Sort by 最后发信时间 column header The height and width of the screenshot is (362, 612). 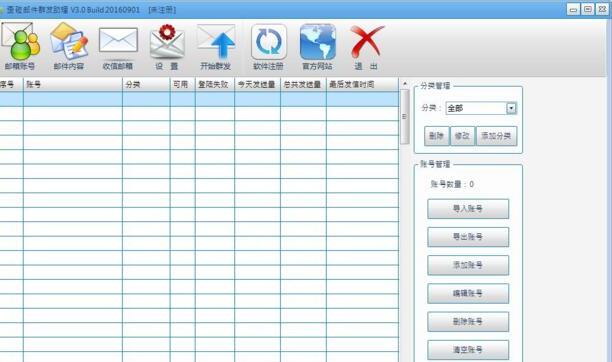point(363,84)
